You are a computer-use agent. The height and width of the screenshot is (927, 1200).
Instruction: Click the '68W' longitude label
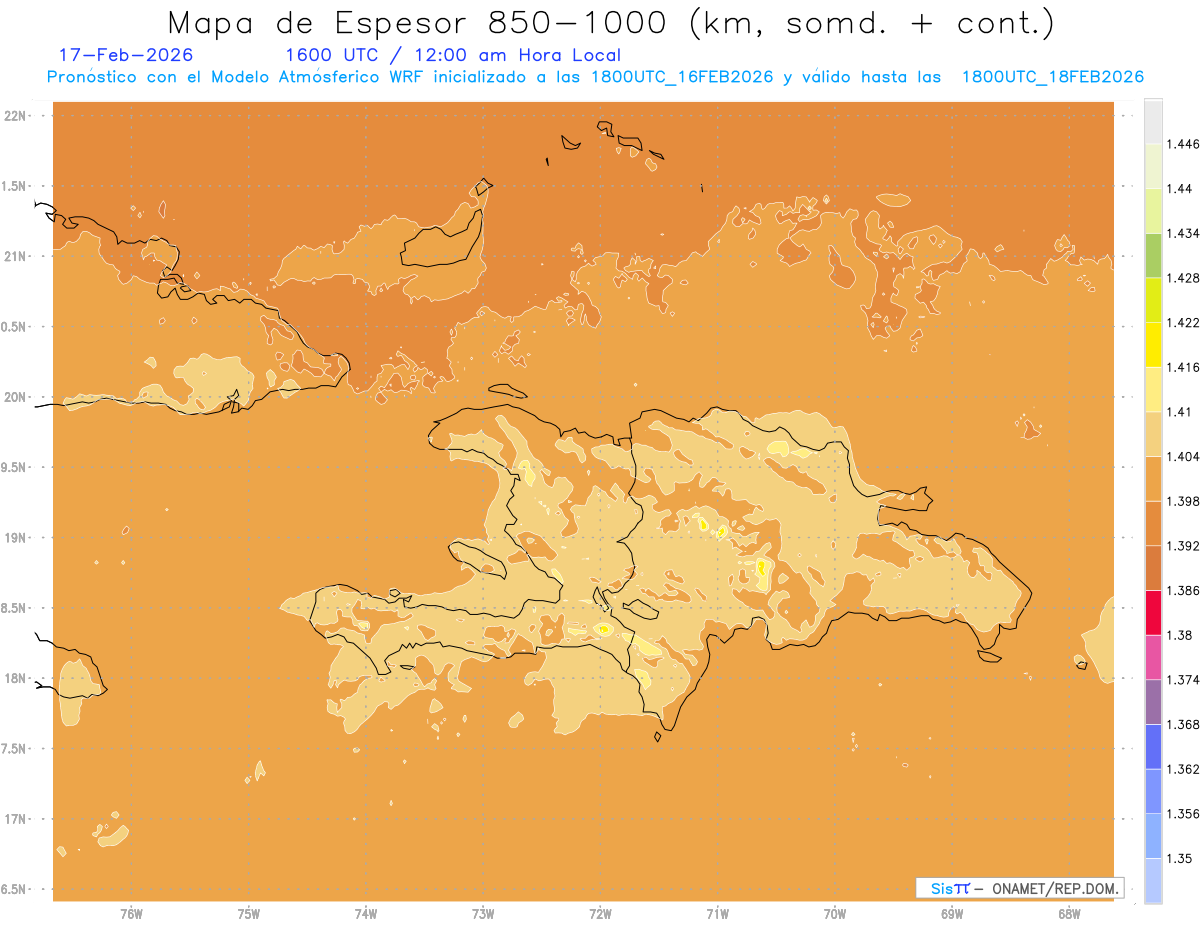1068,914
